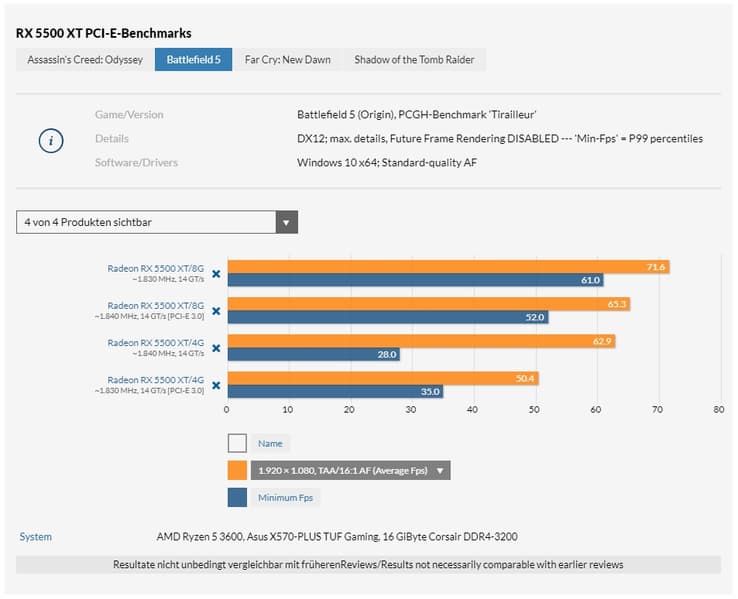This screenshot has width=738, height=599.
Task: Click the 28.0 minimum fps blue bar
Action: 314,354
